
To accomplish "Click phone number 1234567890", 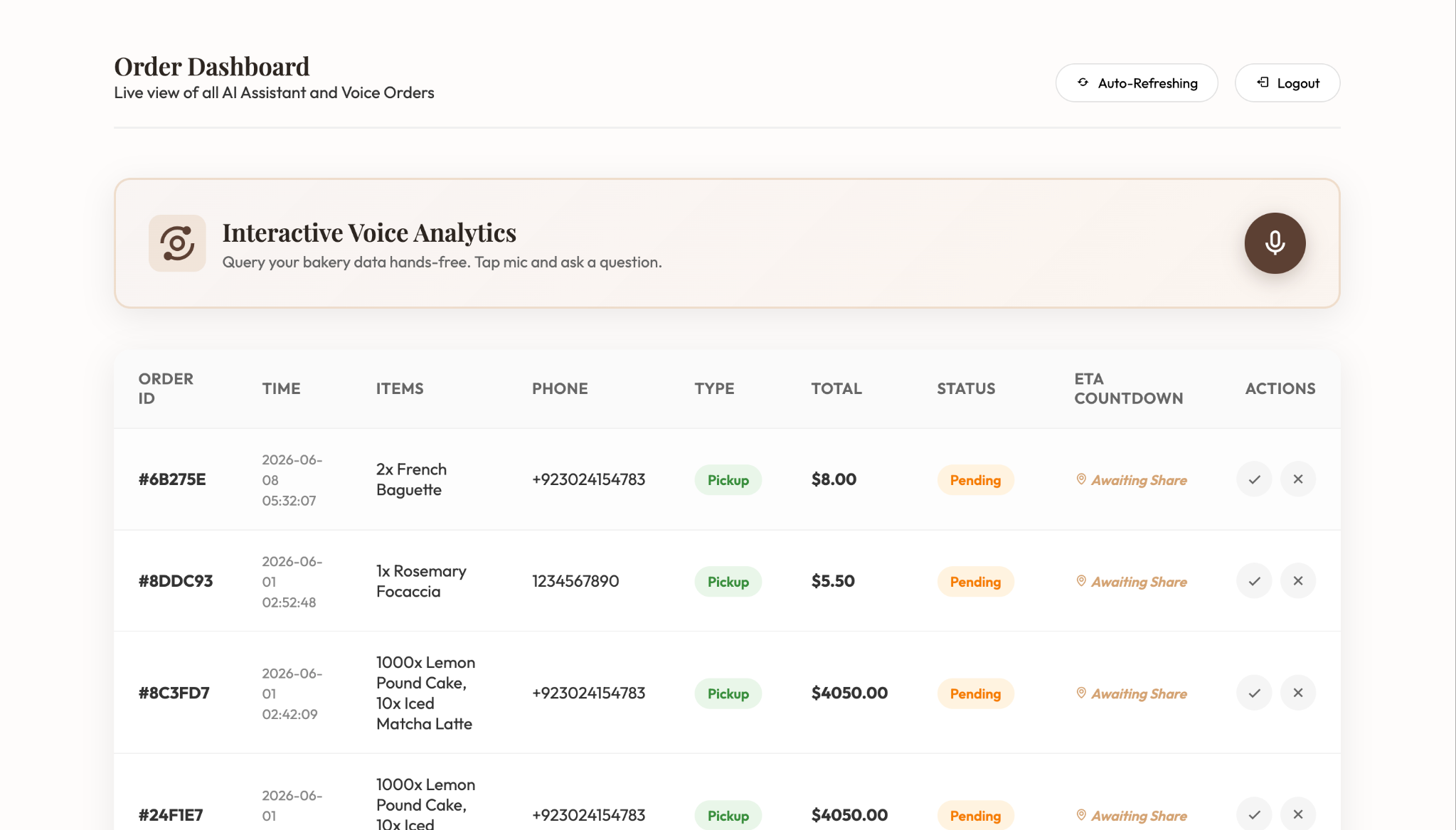I will 575,581.
